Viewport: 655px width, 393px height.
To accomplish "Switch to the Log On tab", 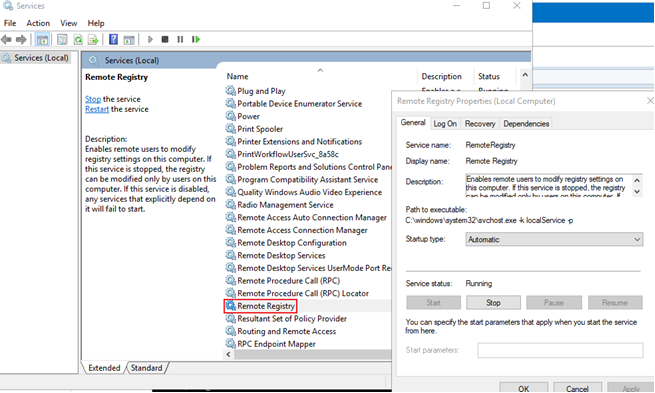I will tap(445, 124).
